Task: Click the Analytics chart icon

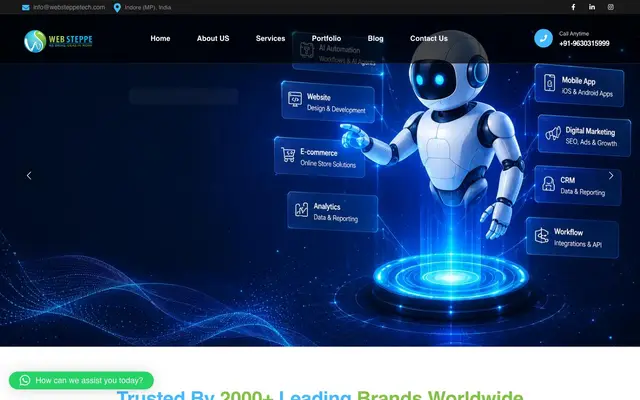Action: (302, 209)
